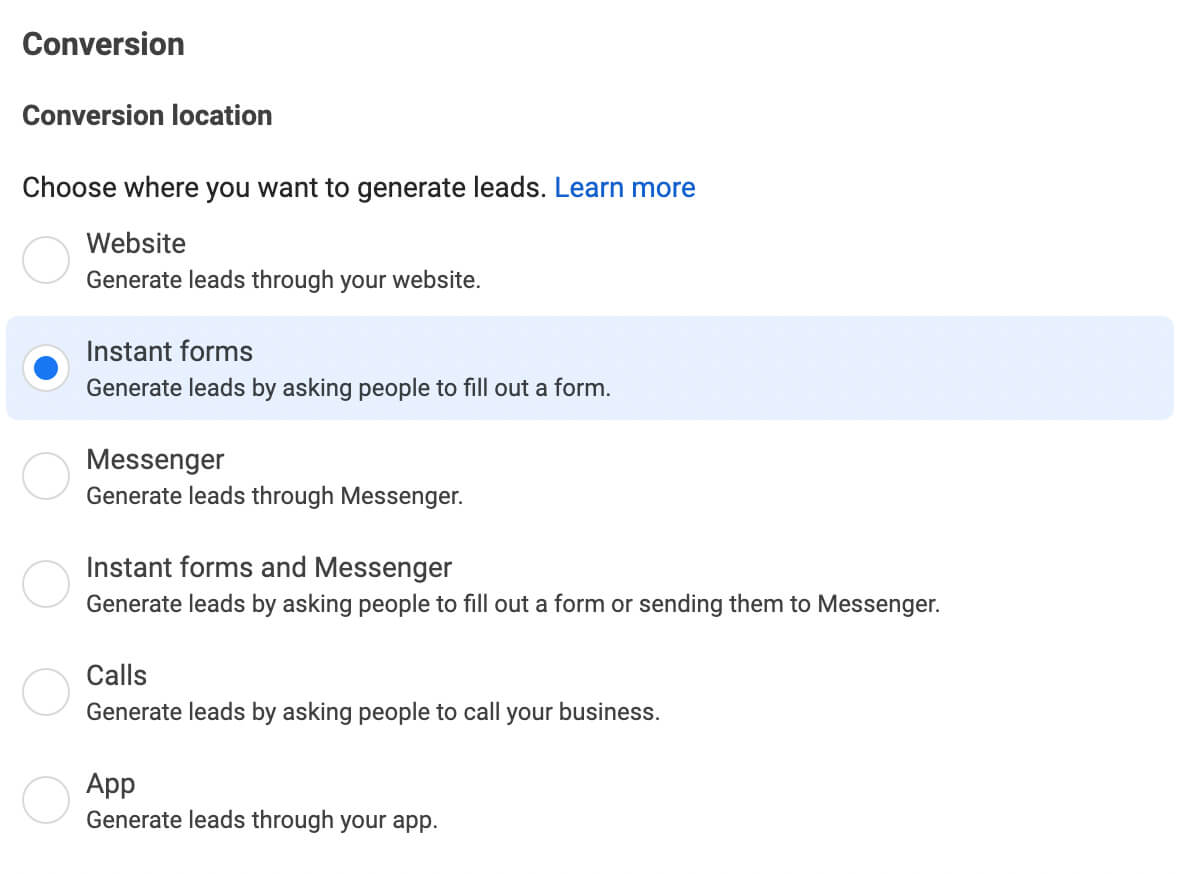Viewport: 1178px width, 874px height.
Task: Click the highlighted Instant forms description text
Action: coord(348,388)
